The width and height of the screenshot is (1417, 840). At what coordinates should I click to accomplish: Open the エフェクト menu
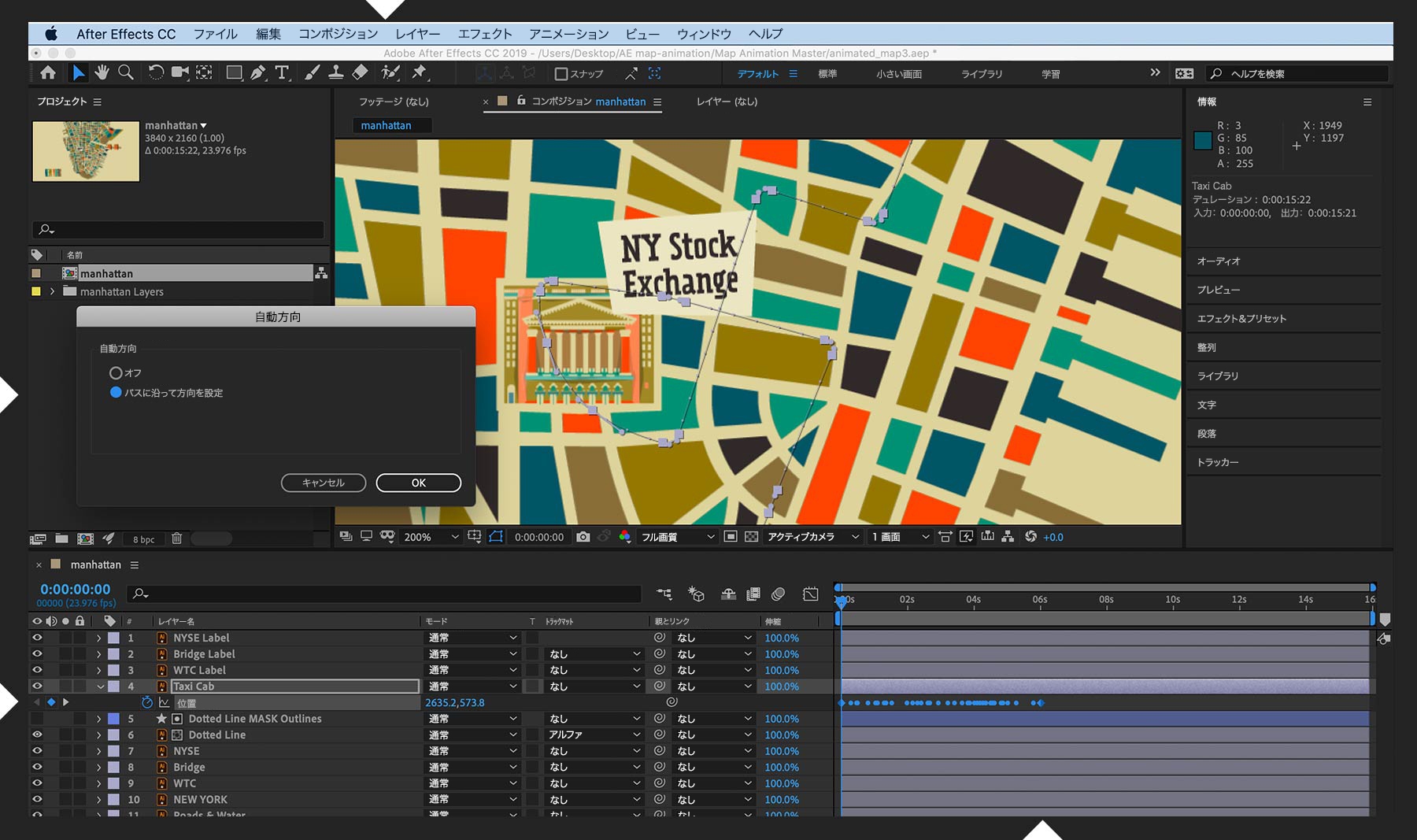point(485,34)
